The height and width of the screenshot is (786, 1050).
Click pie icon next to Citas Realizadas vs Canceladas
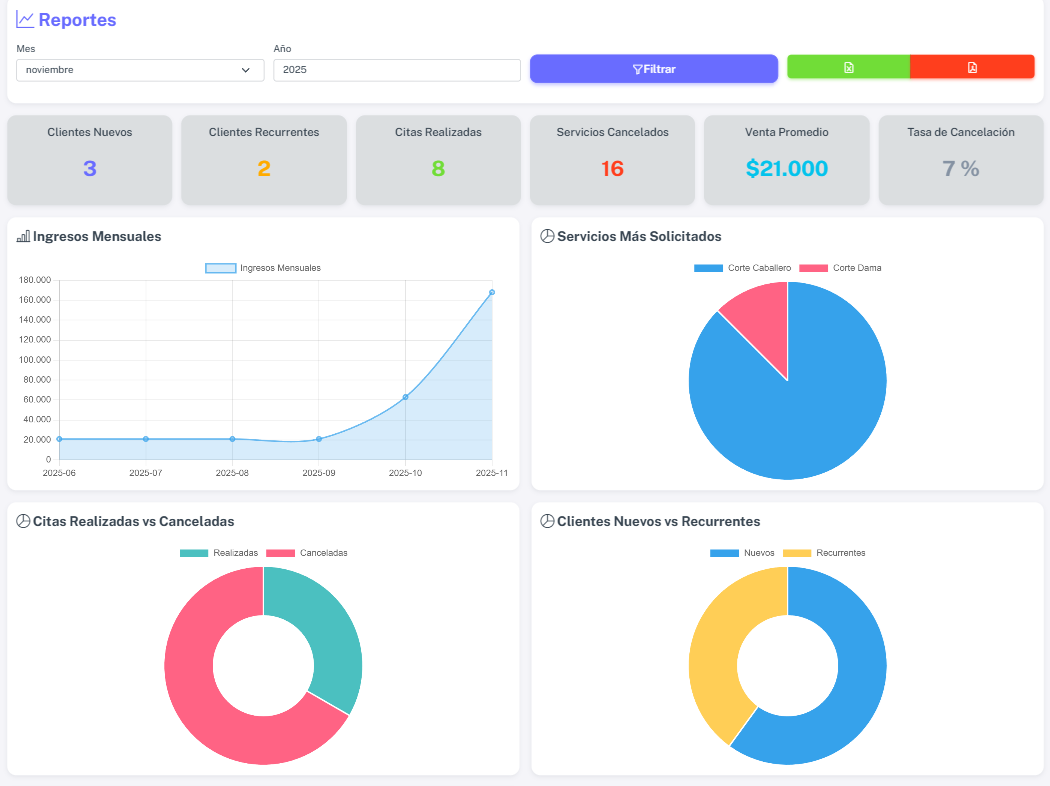pos(23,522)
